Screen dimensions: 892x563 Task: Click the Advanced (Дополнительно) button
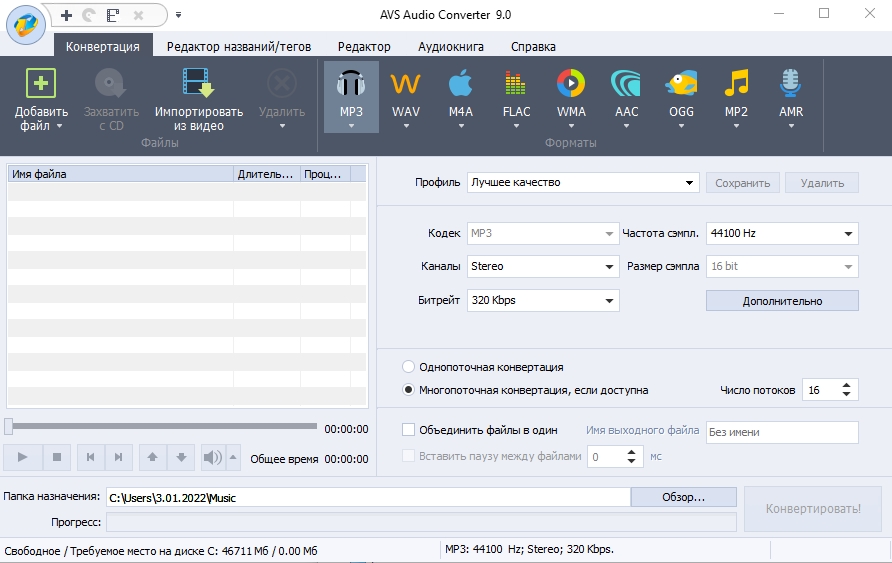pyautogui.click(x=782, y=301)
